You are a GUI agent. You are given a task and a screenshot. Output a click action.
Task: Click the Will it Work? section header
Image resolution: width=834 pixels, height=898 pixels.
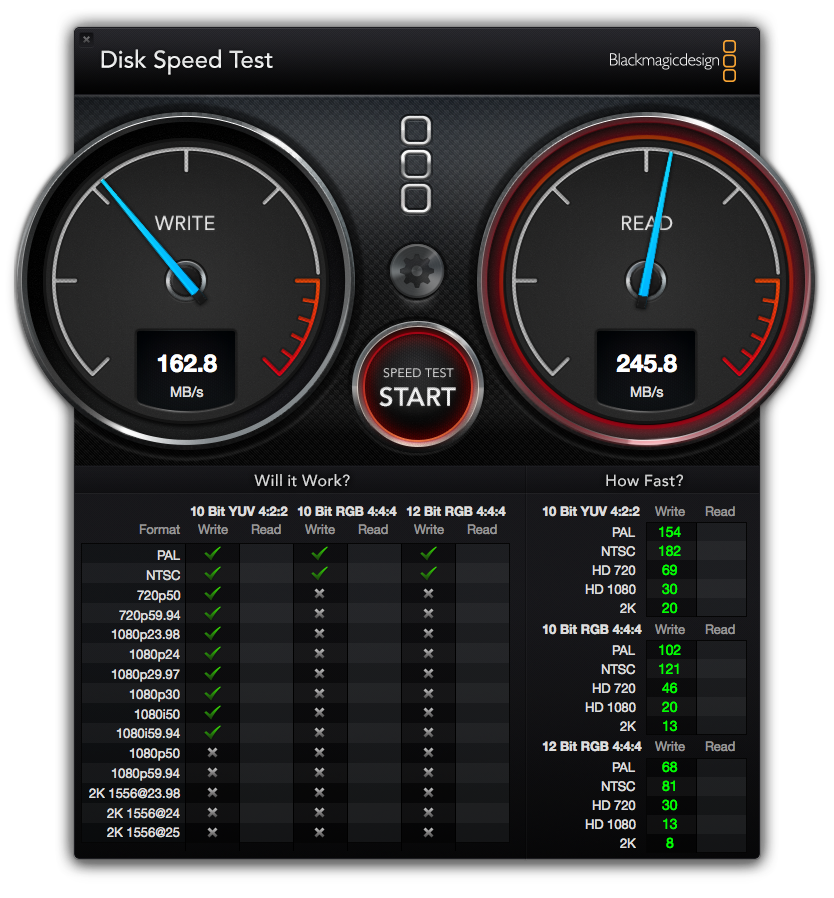pos(302,481)
